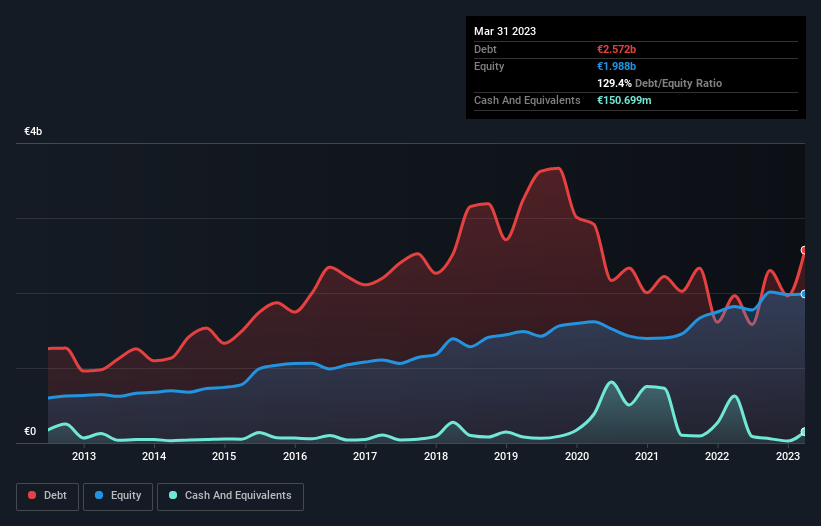Screen dimensions: 821x526
Task: Click the 129.4% Debt/Equity Ratio text
Action: coord(659,83)
